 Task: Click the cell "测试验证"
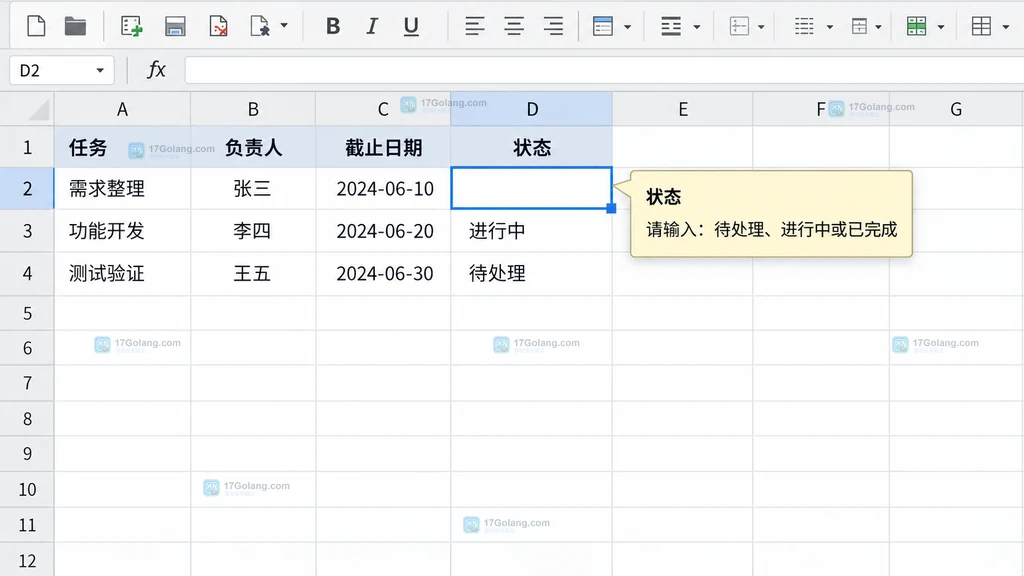click(122, 273)
